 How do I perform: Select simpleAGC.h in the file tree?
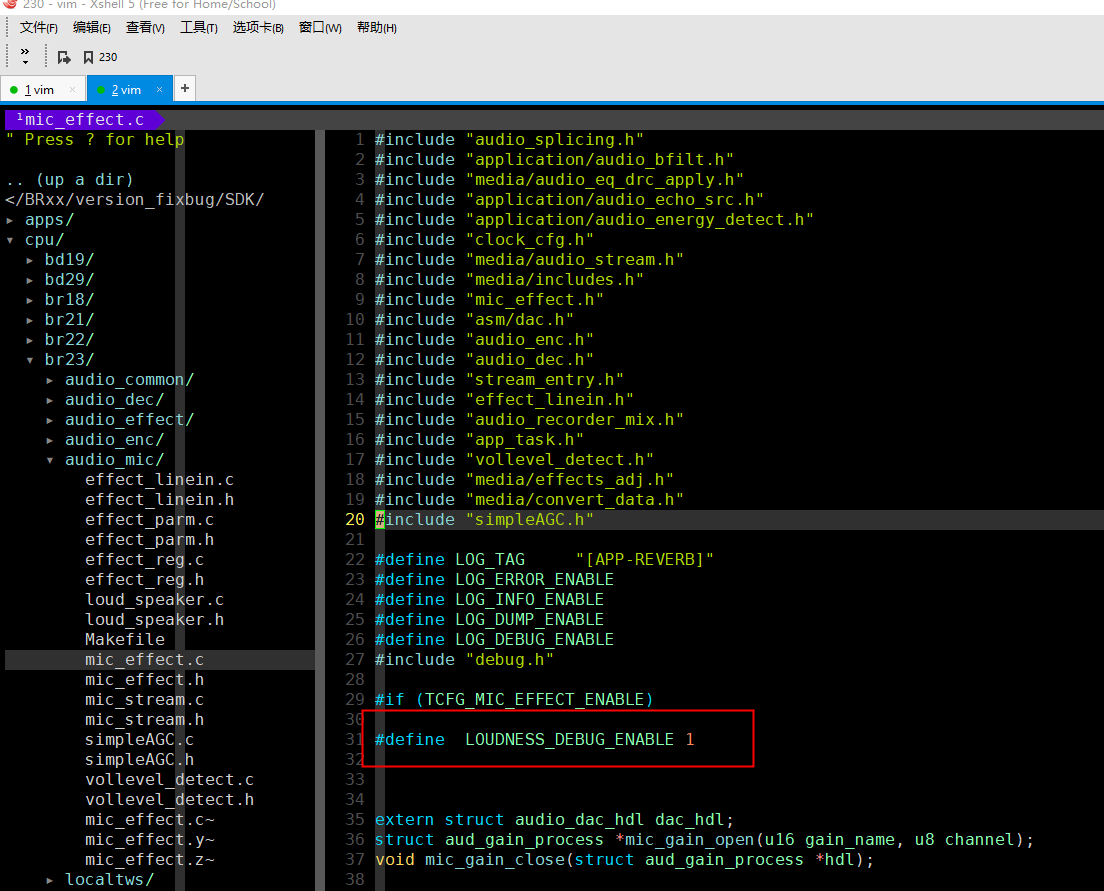[139, 760]
